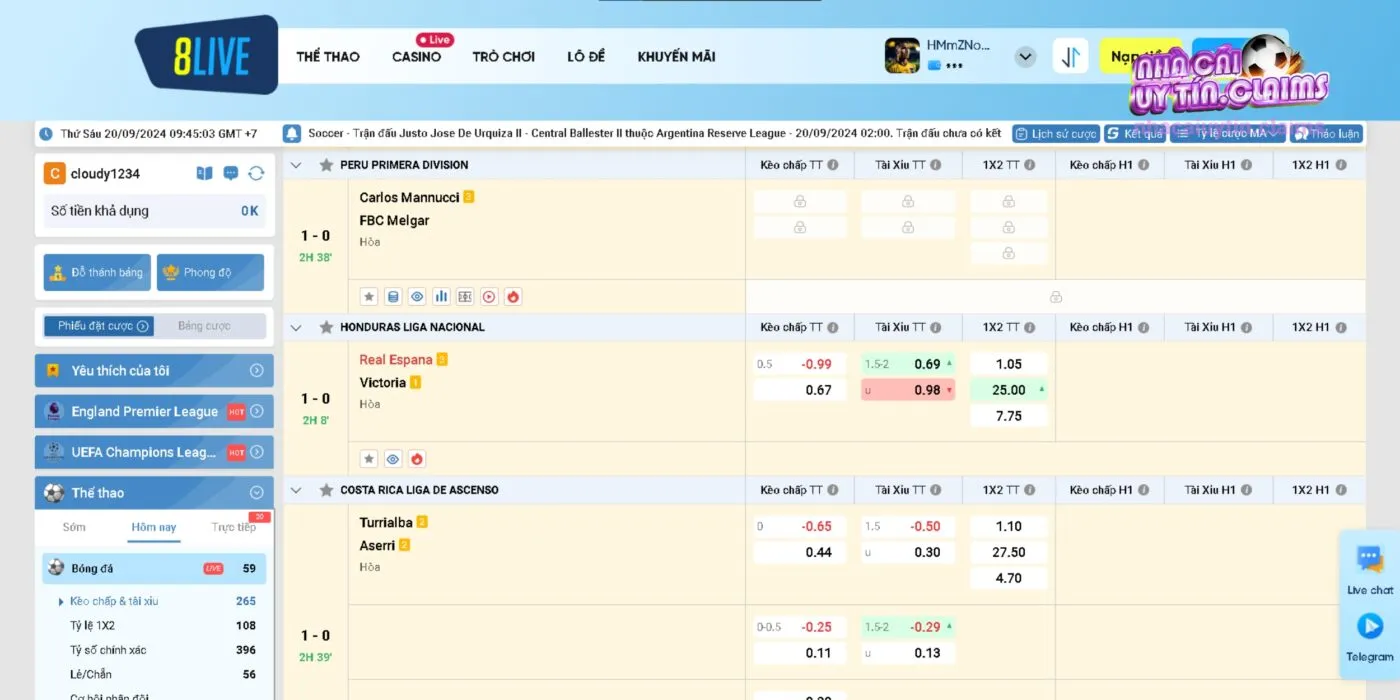This screenshot has height=700, width=1400.
Task: Switch to the Trực tiếp tab
Action: [233, 527]
